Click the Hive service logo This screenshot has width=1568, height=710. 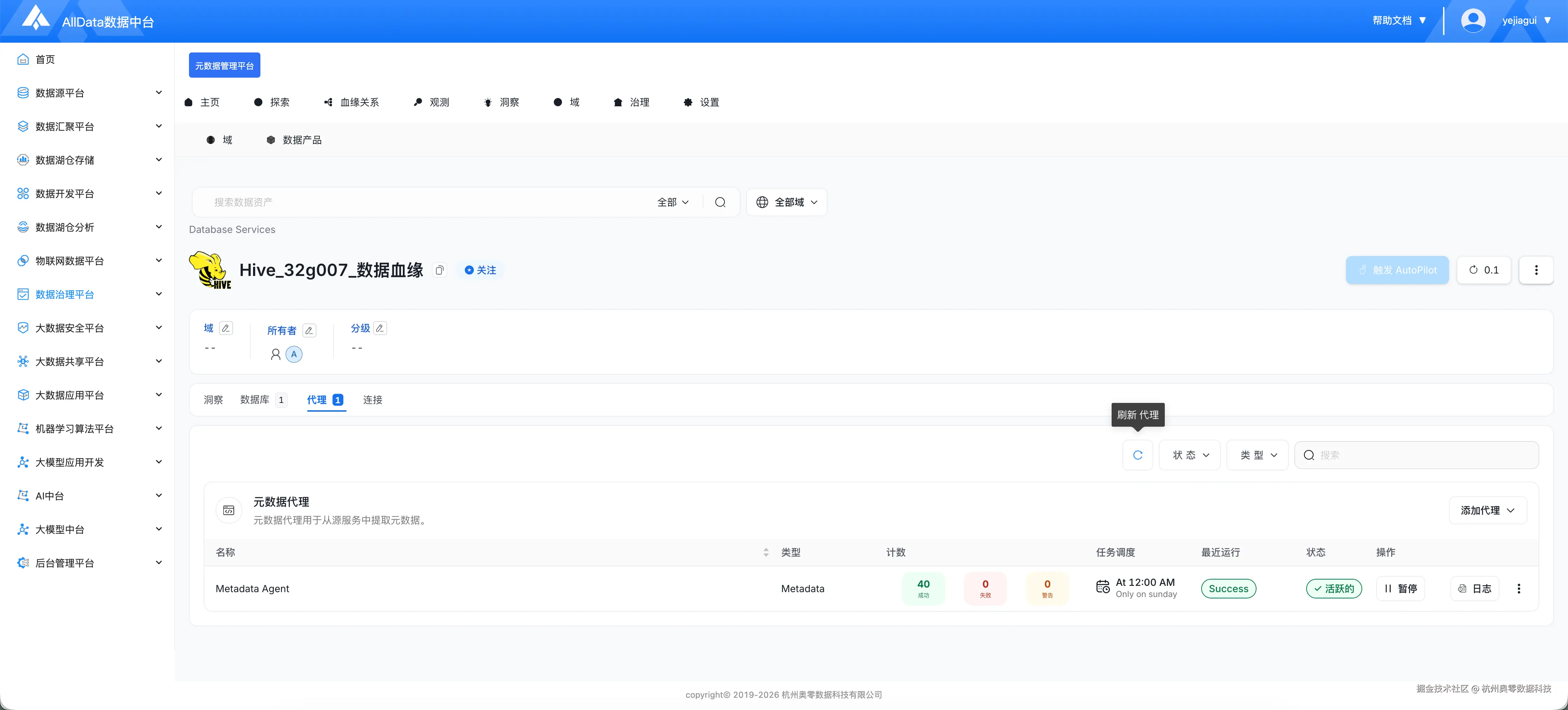(x=211, y=270)
